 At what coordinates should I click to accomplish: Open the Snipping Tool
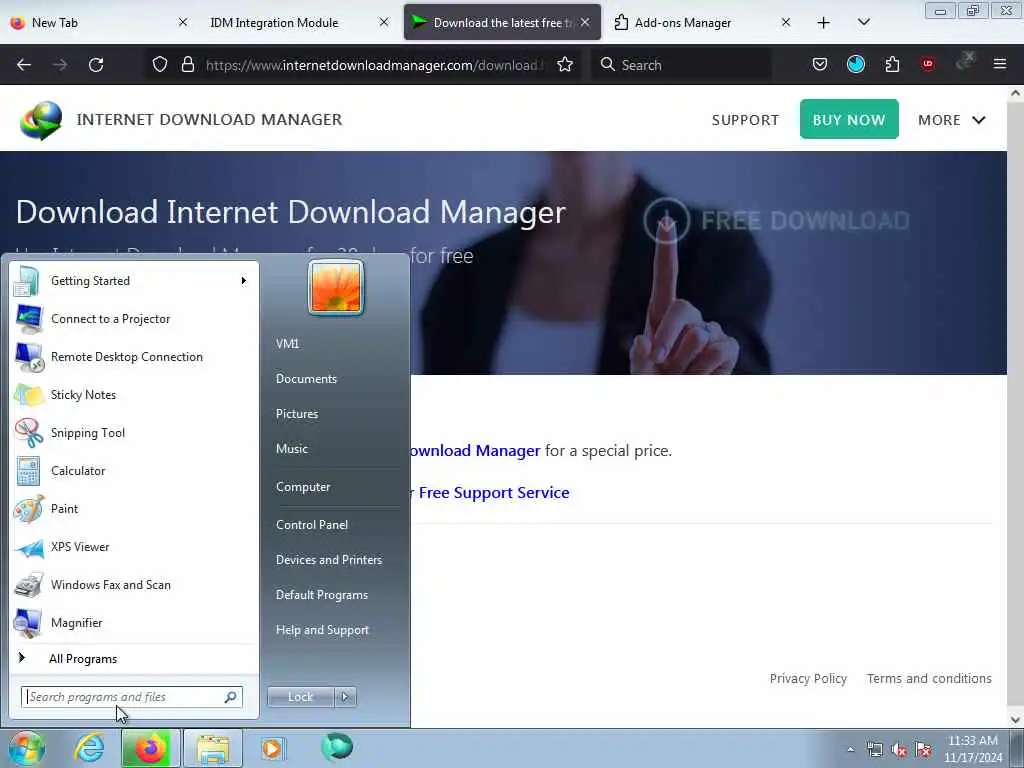click(x=133, y=432)
